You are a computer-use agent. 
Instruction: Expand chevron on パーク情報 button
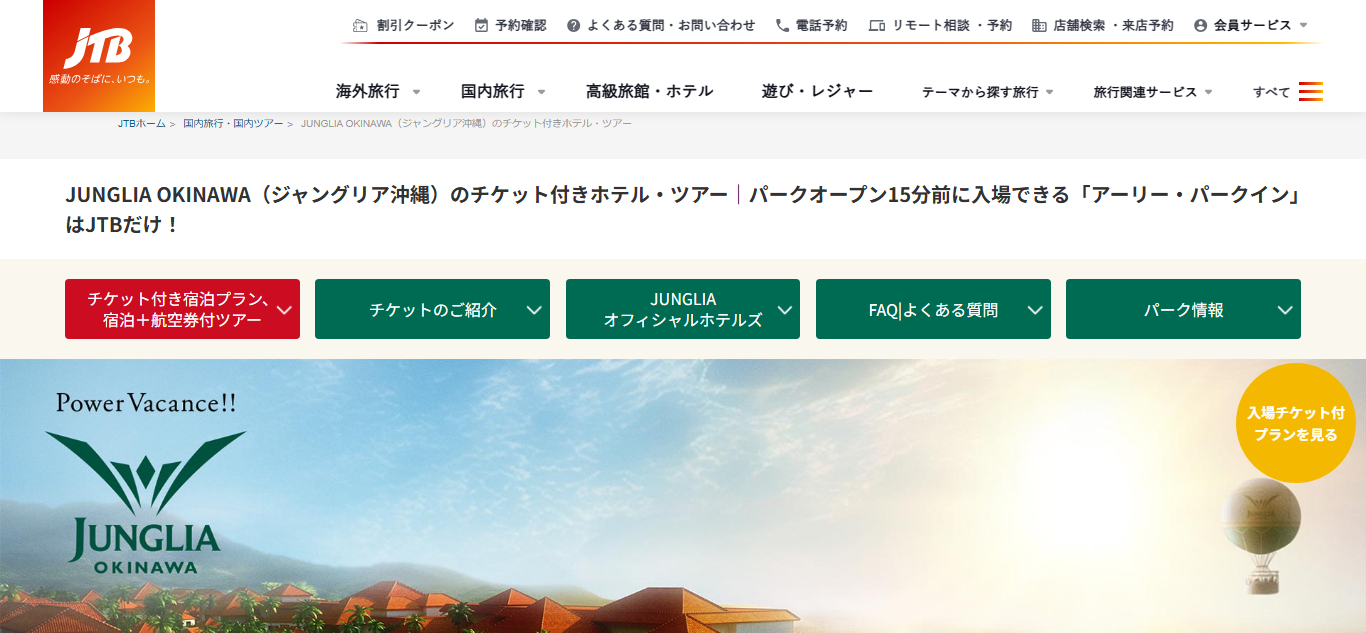click(x=1285, y=310)
